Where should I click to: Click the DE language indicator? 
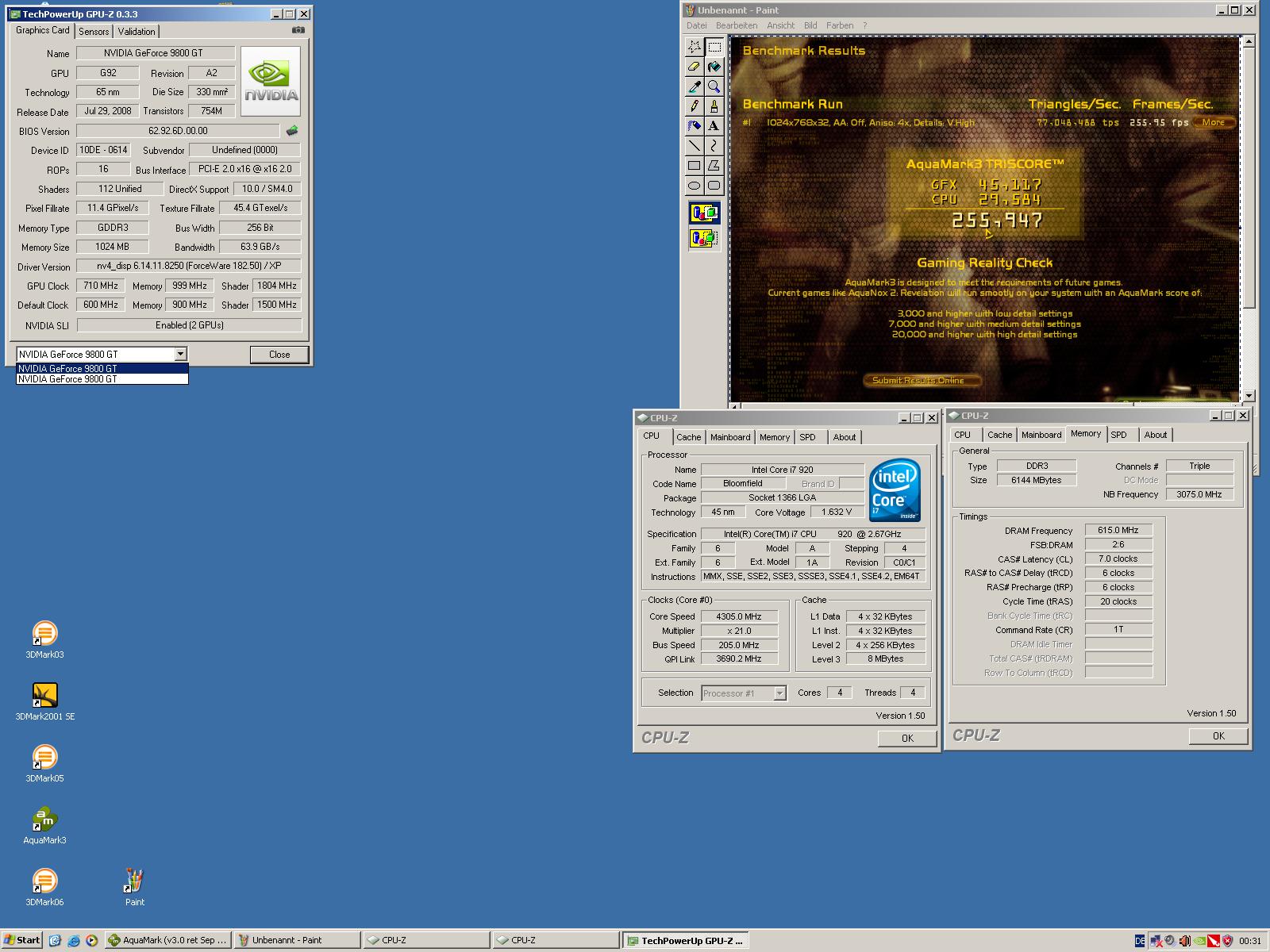point(1140,941)
